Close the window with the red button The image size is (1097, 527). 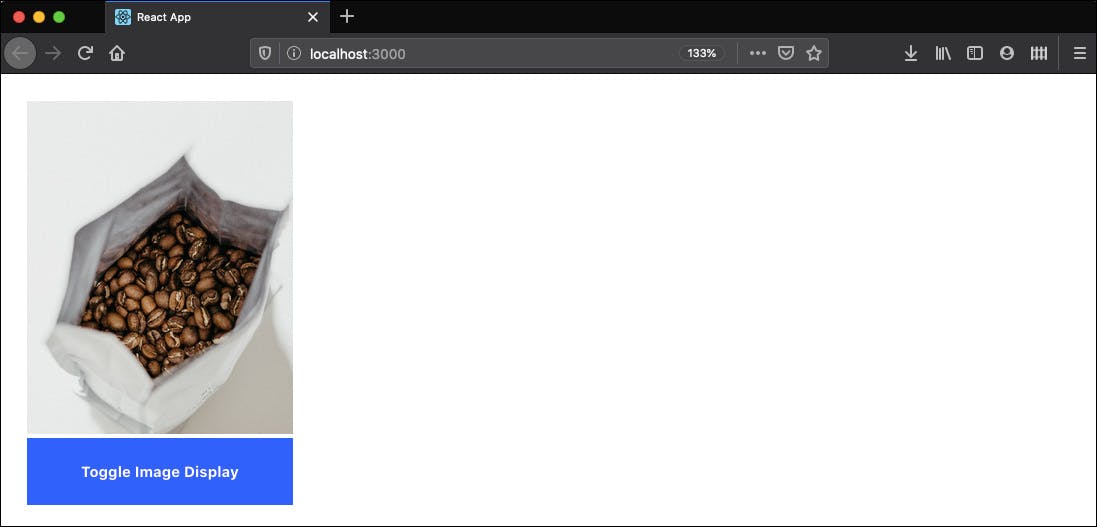19,17
